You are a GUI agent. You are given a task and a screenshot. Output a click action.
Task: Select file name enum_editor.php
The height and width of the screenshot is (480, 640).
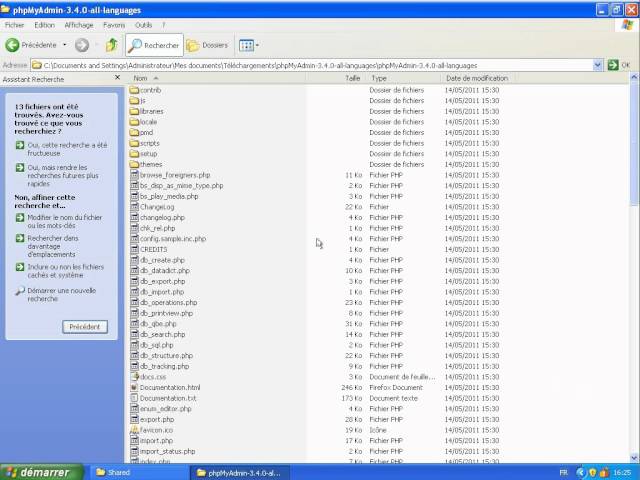pos(165,409)
